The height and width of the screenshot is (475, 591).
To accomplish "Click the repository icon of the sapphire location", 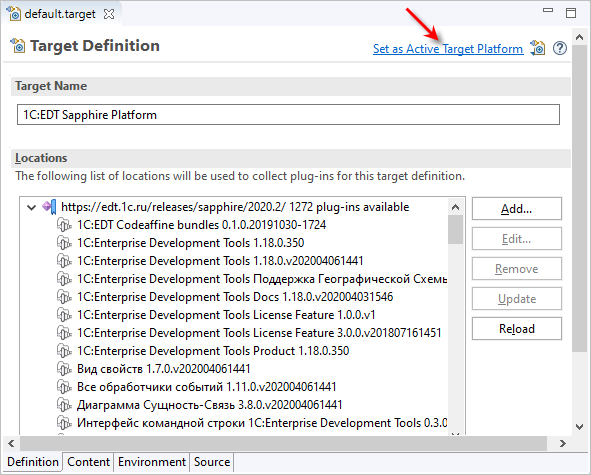I will [49, 207].
